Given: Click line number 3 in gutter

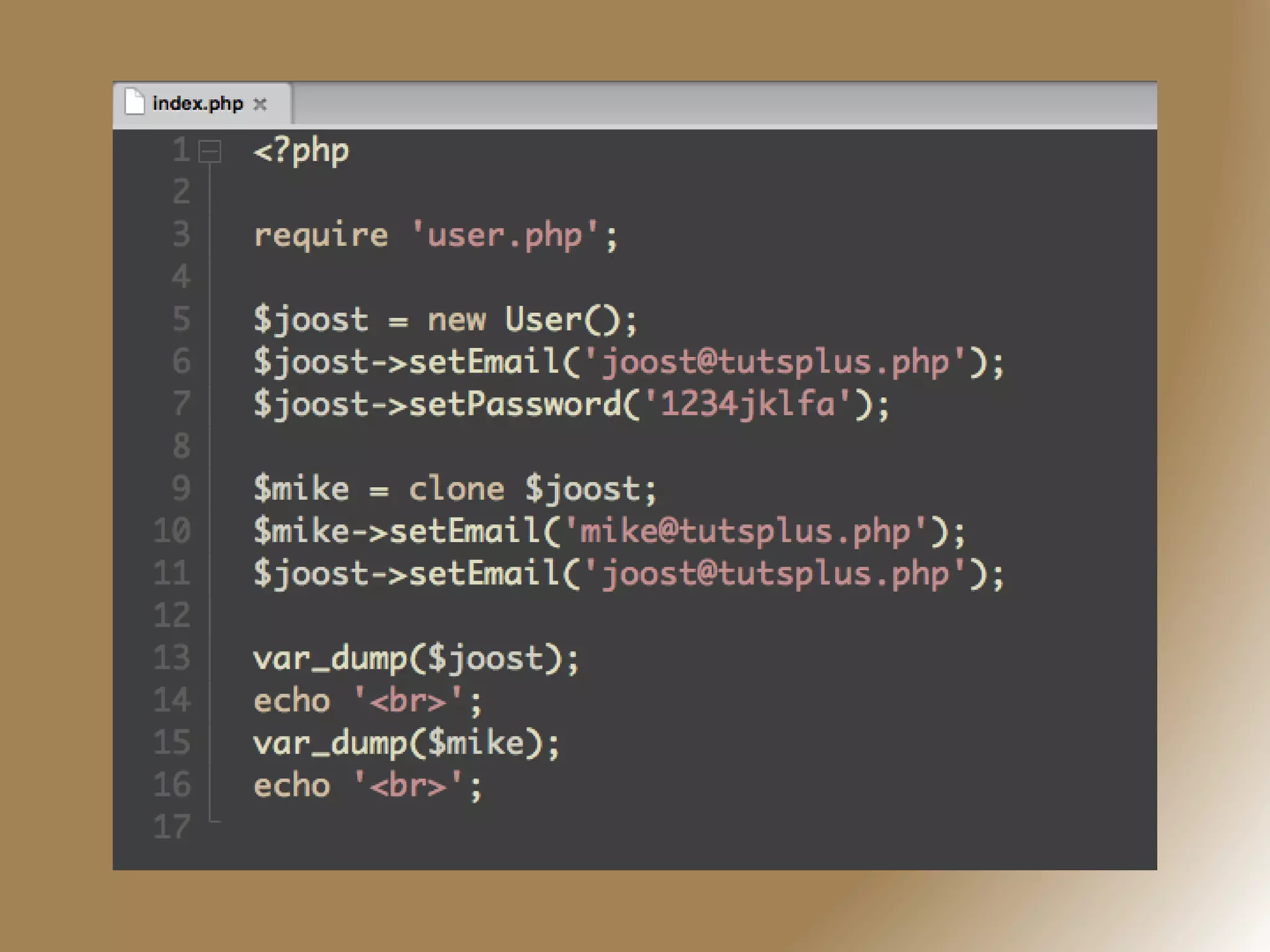Looking at the screenshot, I should pos(180,235).
